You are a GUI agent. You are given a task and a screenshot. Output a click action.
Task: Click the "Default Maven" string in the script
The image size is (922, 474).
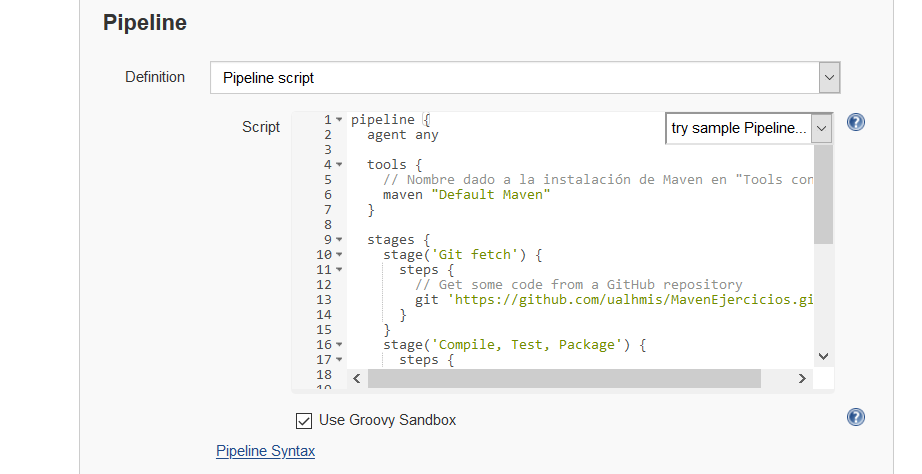(490, 195)
